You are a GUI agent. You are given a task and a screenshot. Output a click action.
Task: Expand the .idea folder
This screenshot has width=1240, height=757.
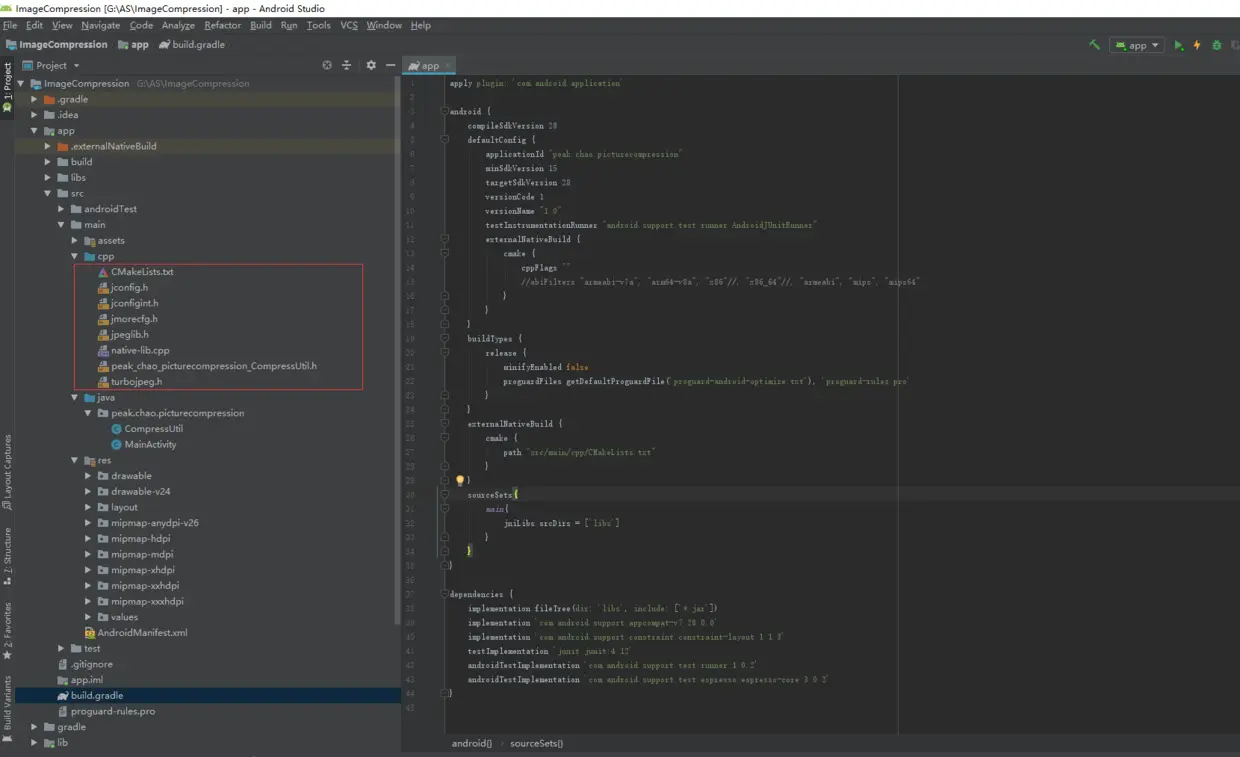(x=35, y=115)
